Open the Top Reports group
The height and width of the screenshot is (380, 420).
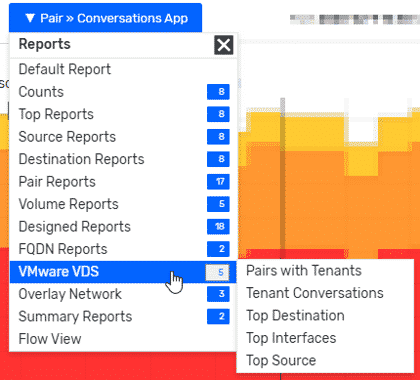[x=123, y=114]
